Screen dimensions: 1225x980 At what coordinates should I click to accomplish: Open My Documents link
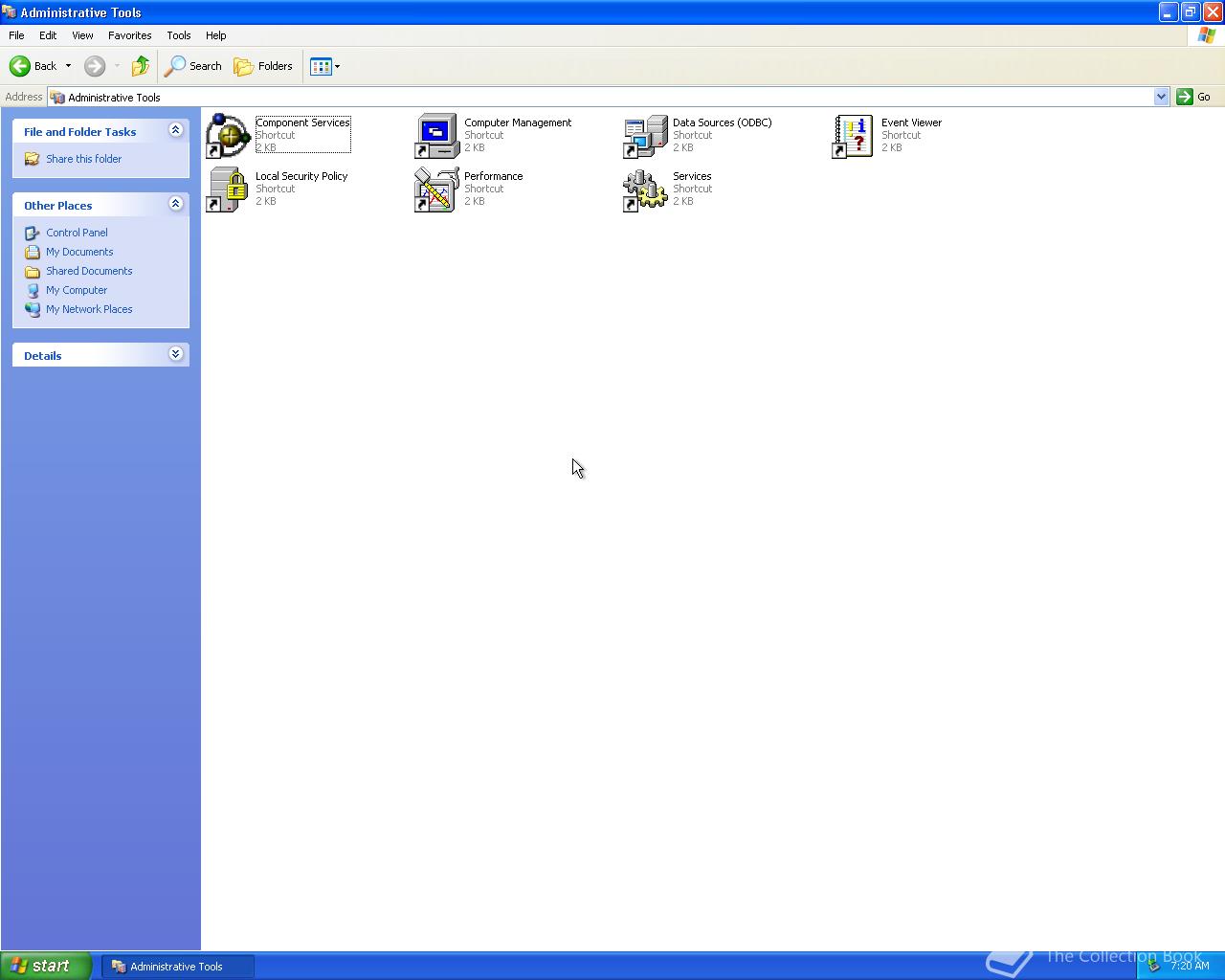(79, 252)
